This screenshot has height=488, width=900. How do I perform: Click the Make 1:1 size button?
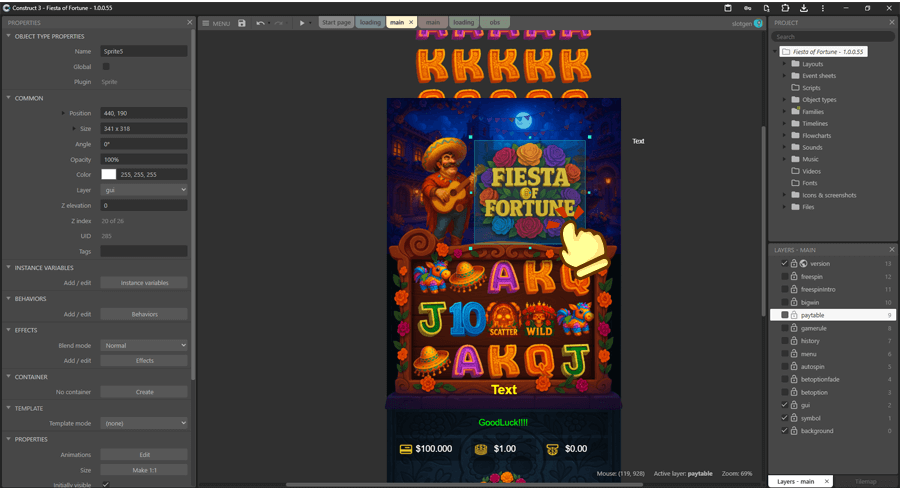(x=144, y=470)
